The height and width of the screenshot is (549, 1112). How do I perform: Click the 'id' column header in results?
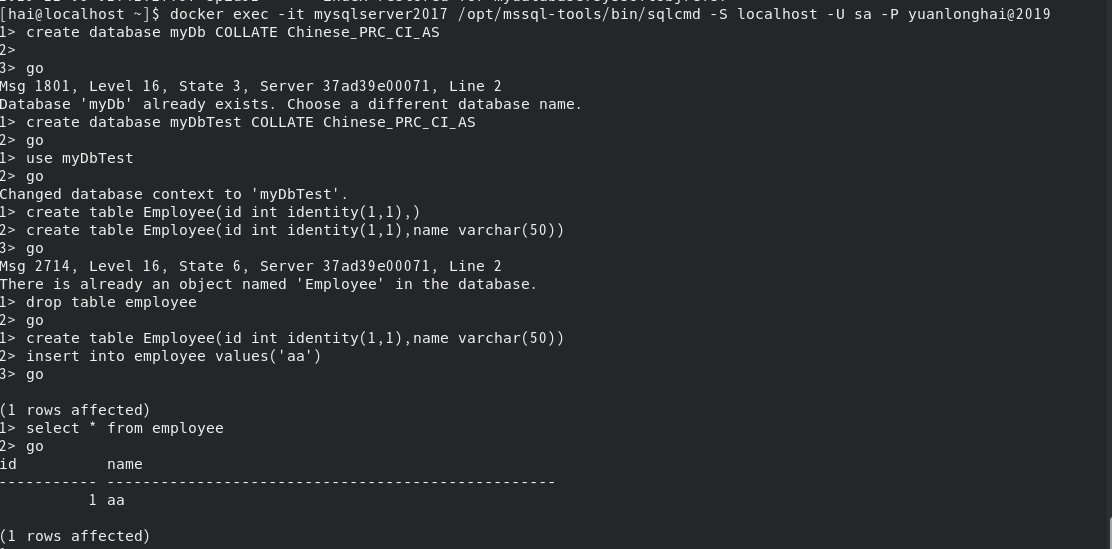(8, 464)
